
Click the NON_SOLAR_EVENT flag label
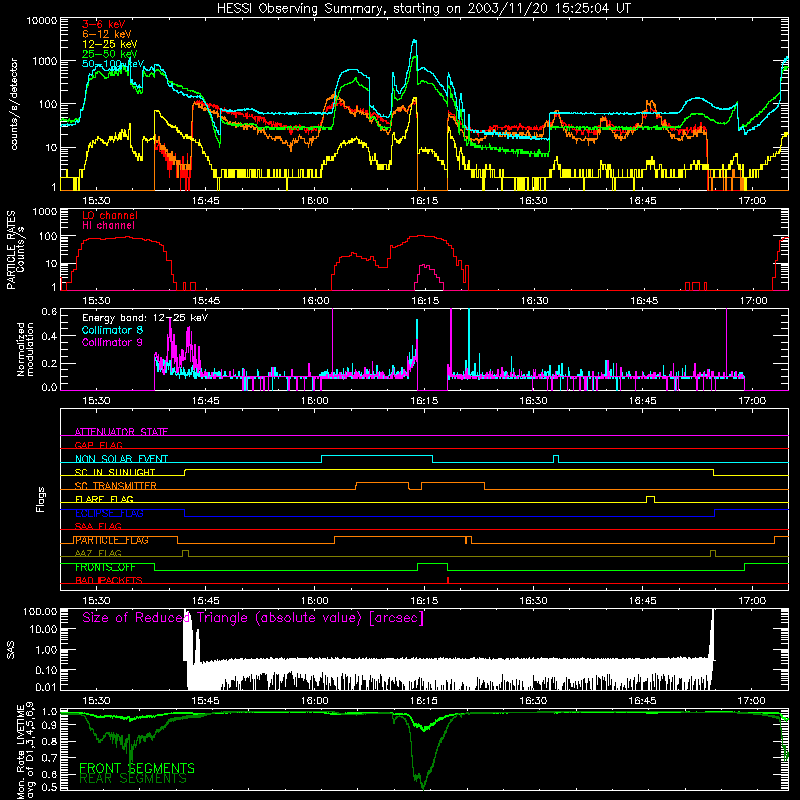tap(121, 459)
